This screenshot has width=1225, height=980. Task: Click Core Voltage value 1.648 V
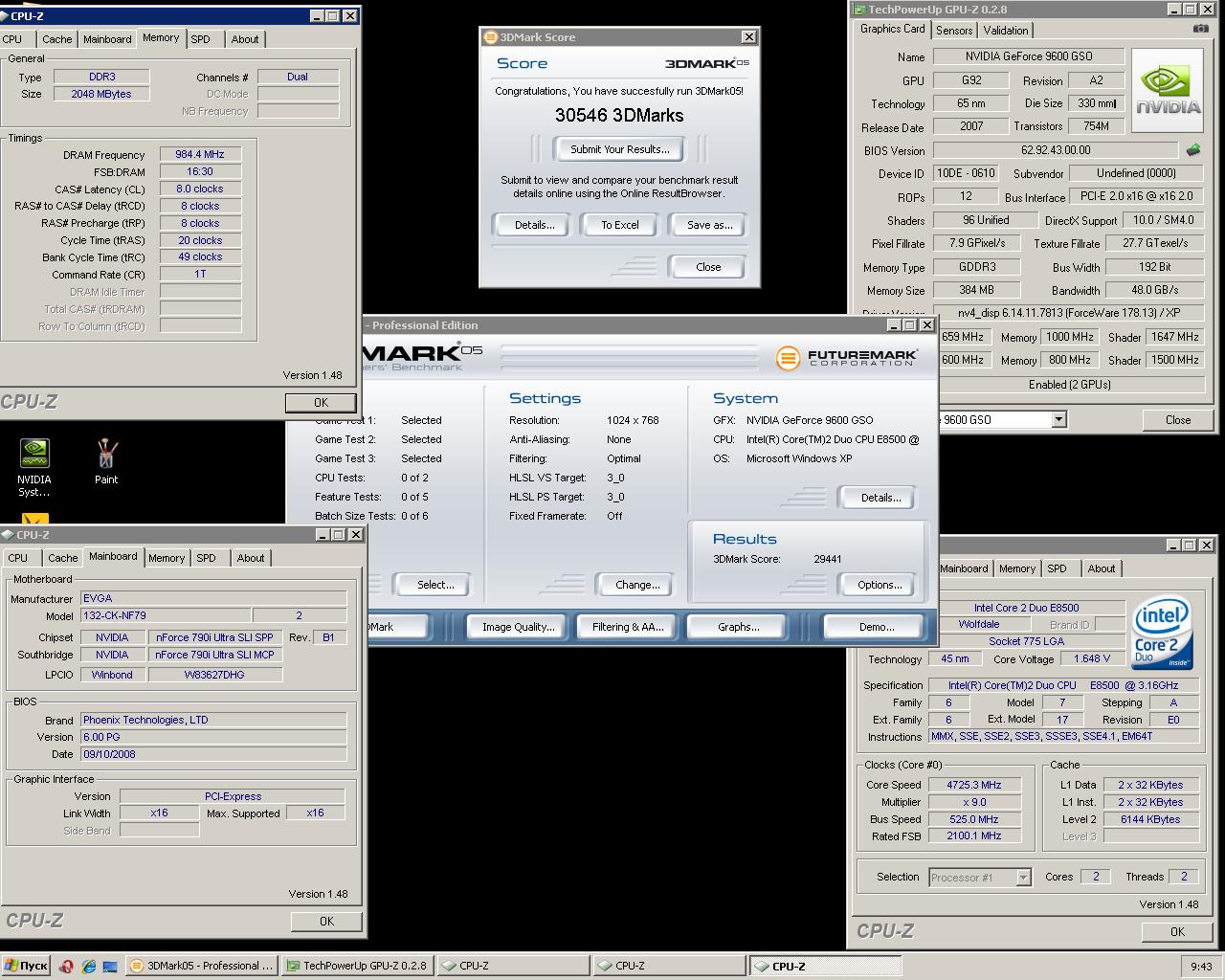[x=1092, y=658]
